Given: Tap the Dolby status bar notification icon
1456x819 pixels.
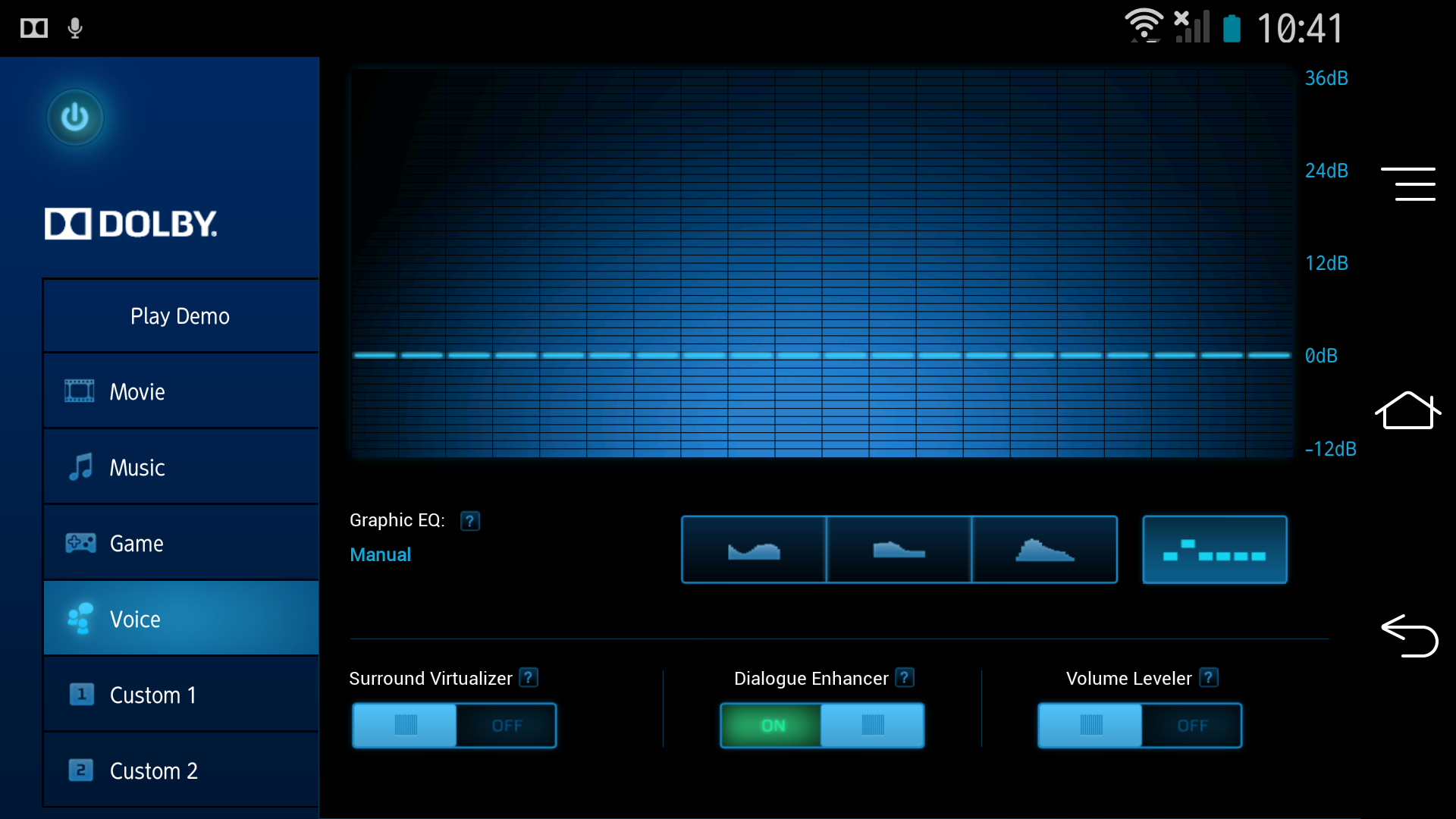Looking at the screenshot, I should click(34, 29).
